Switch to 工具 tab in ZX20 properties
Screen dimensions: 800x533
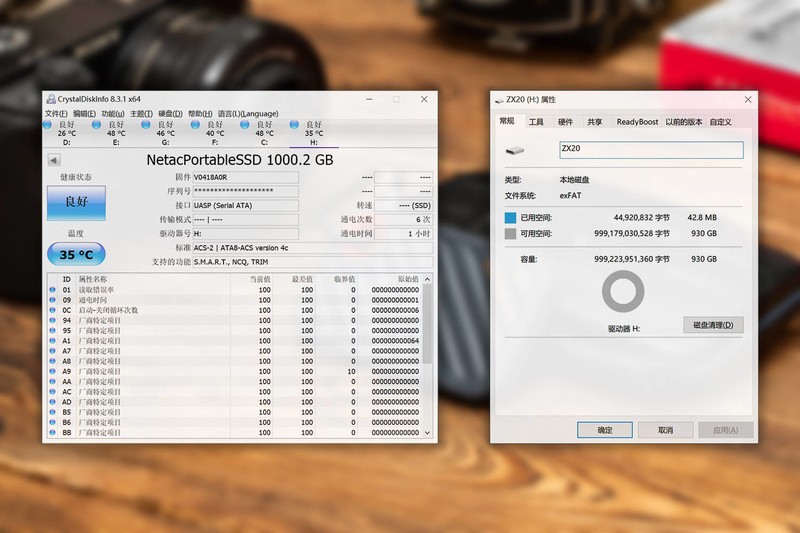tap(536, 122)
